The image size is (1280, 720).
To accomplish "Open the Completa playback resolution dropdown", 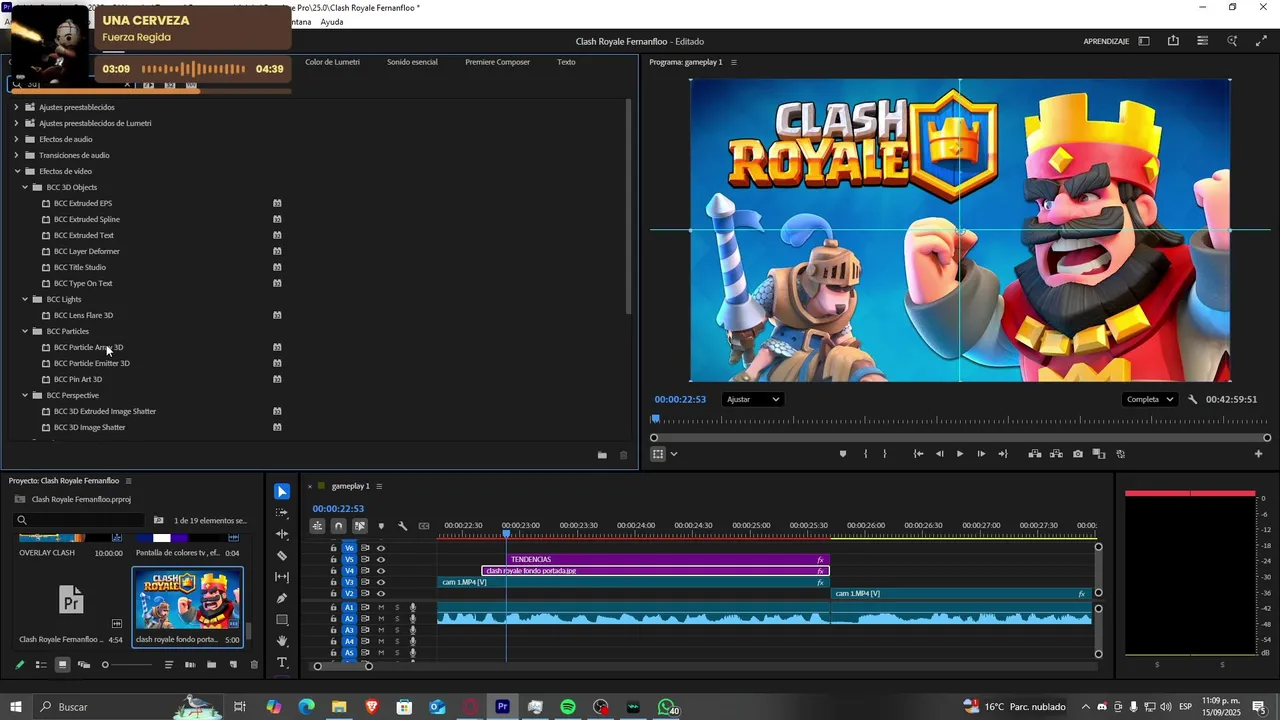I will click(1150, 399).
